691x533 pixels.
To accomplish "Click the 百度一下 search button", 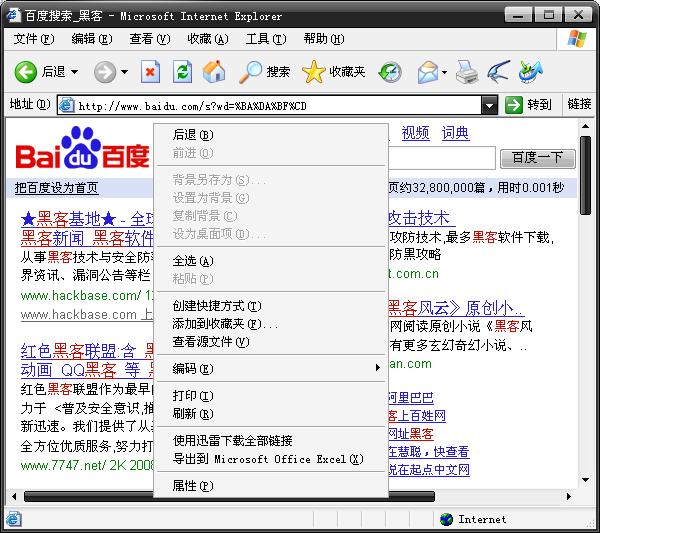I will coord(538,158).
